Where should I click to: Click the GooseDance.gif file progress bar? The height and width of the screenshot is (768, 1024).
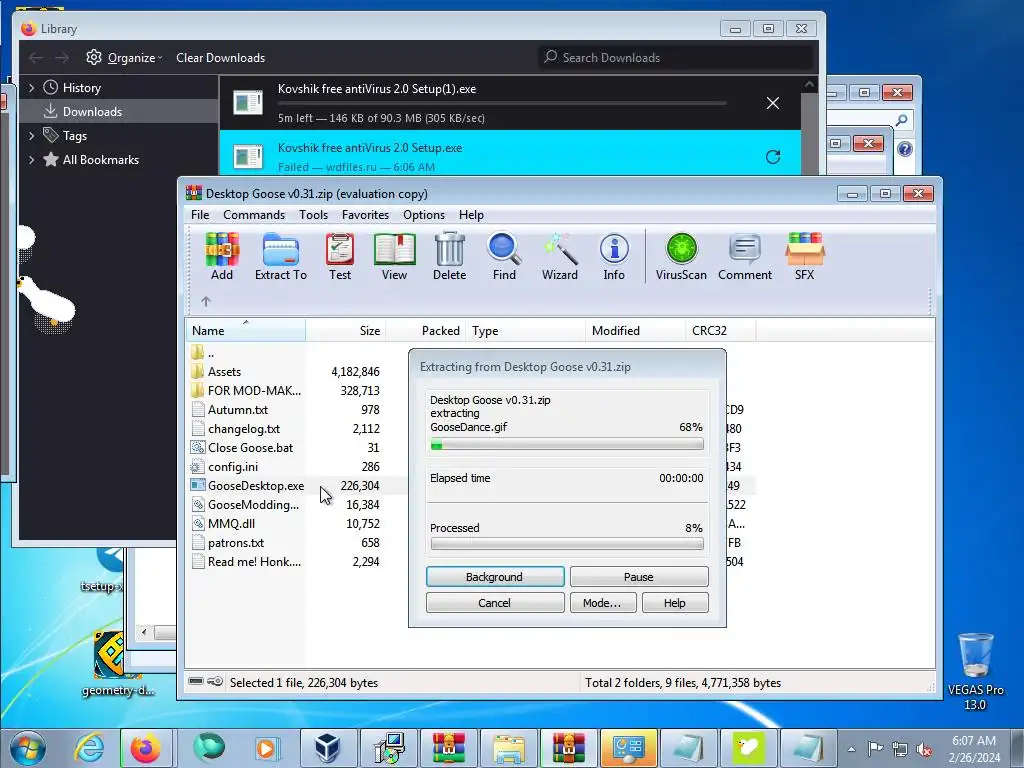tap(567, 445)
